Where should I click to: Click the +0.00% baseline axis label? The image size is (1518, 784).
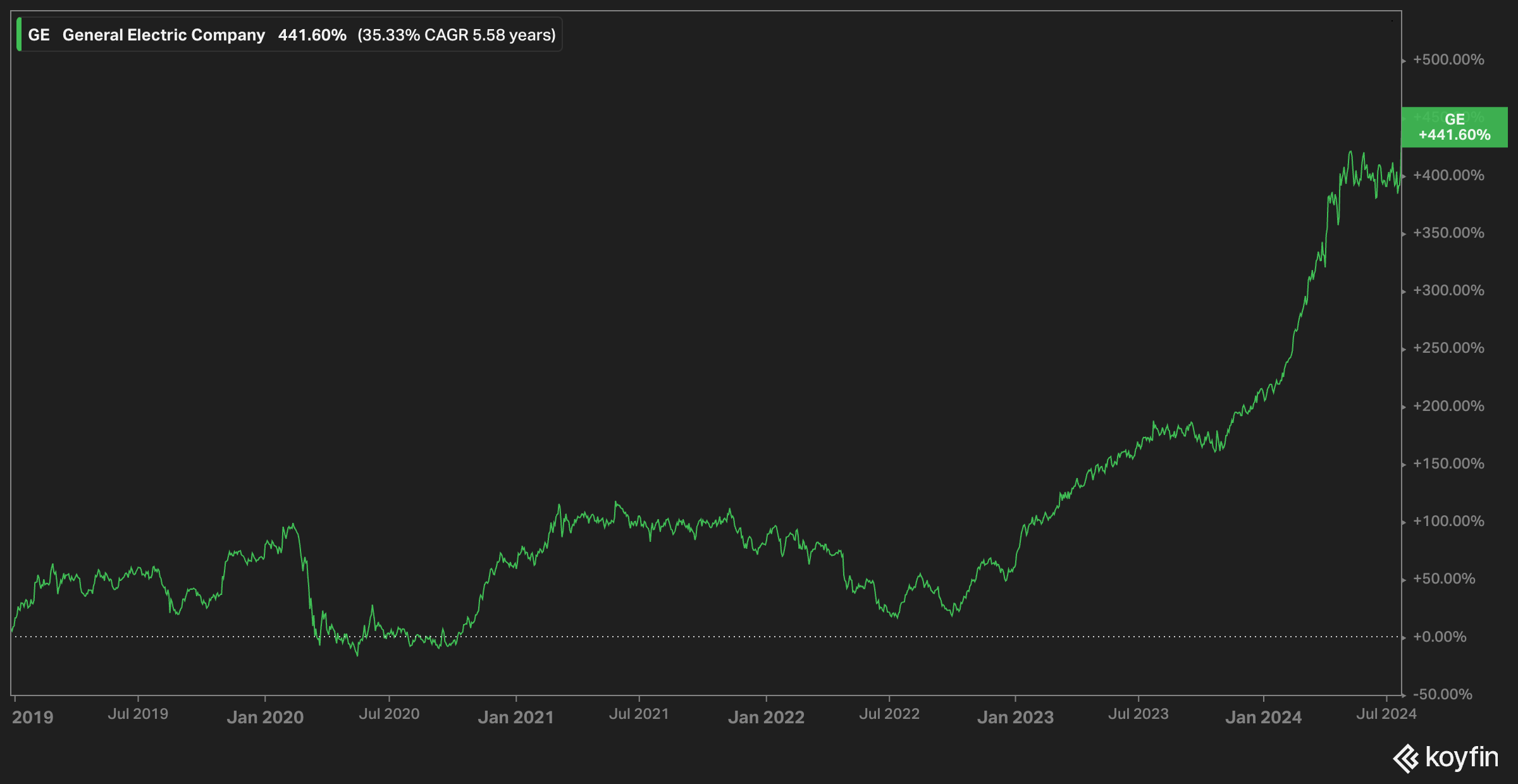[x=1440, y=637]
